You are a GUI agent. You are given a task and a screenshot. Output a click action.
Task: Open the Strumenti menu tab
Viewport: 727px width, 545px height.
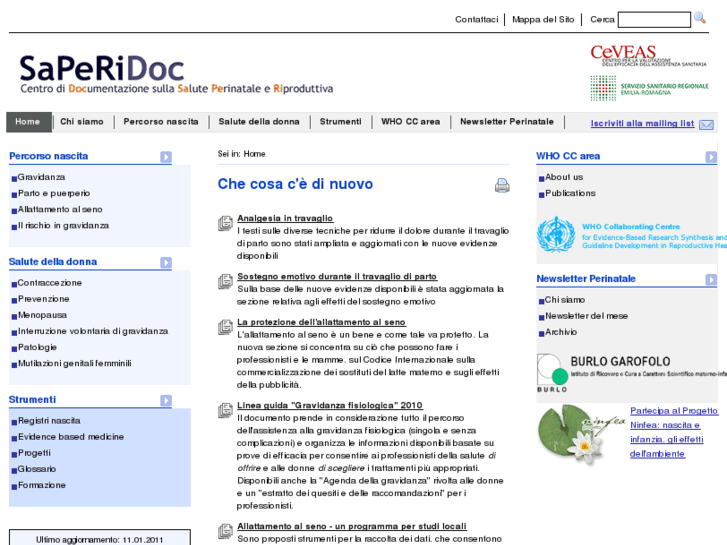point(340,122)
